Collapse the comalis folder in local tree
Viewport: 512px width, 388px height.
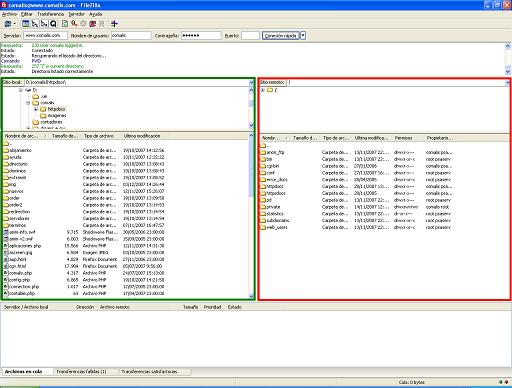click(x=28, y=103)
